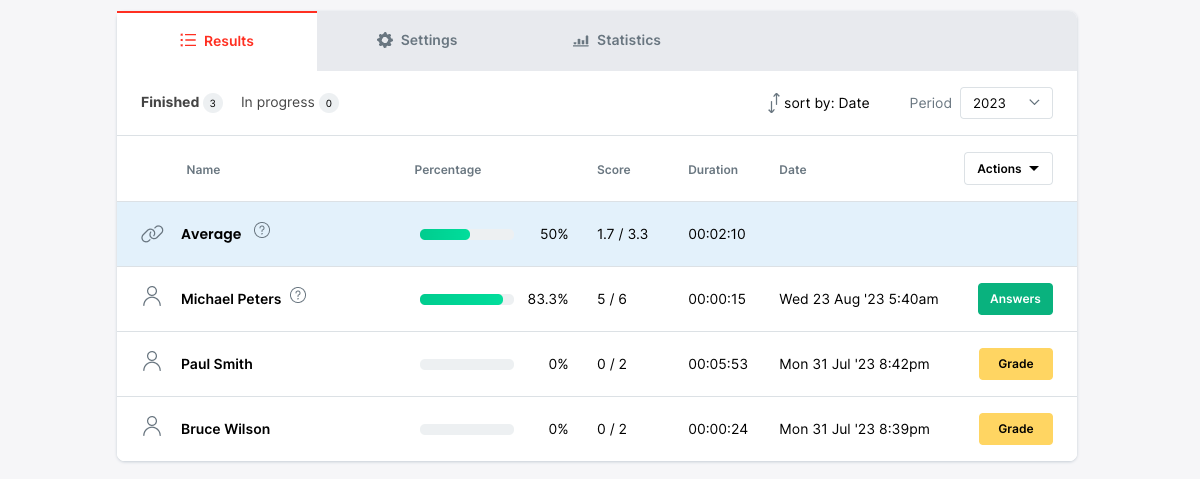Click the help icon next to Michael Peters
The image size is (1200, 479).
(x=298, y=295)
